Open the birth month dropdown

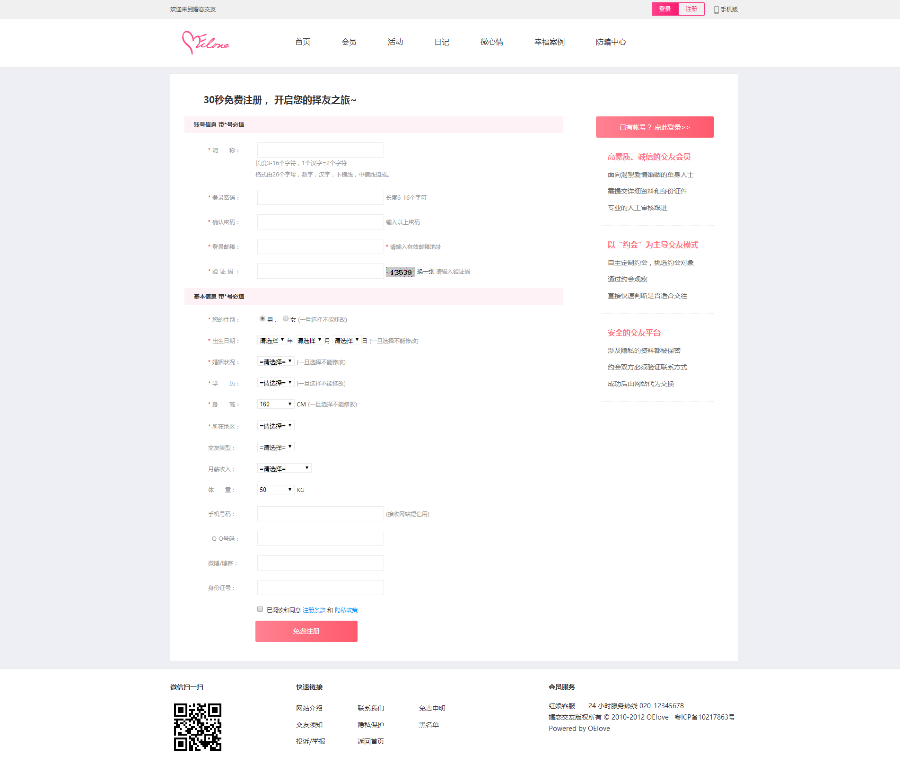point(309,340)
